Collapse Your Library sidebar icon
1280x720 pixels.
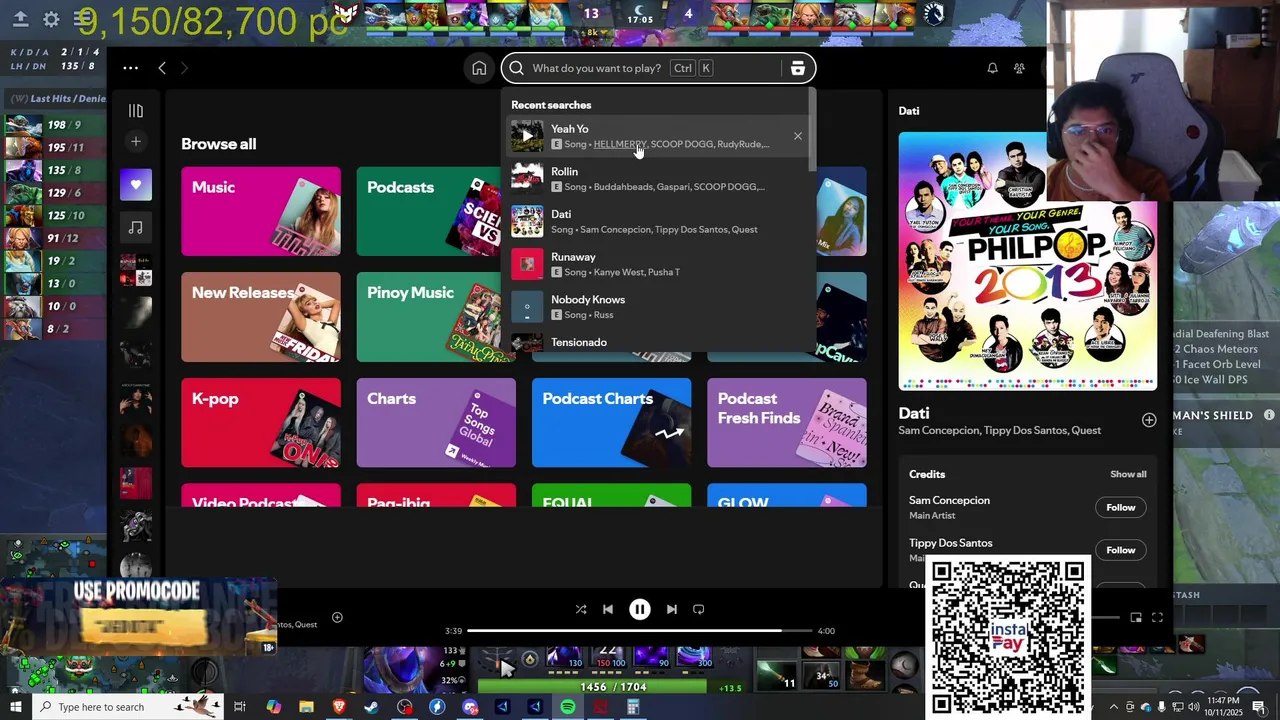tap(136, 111)
